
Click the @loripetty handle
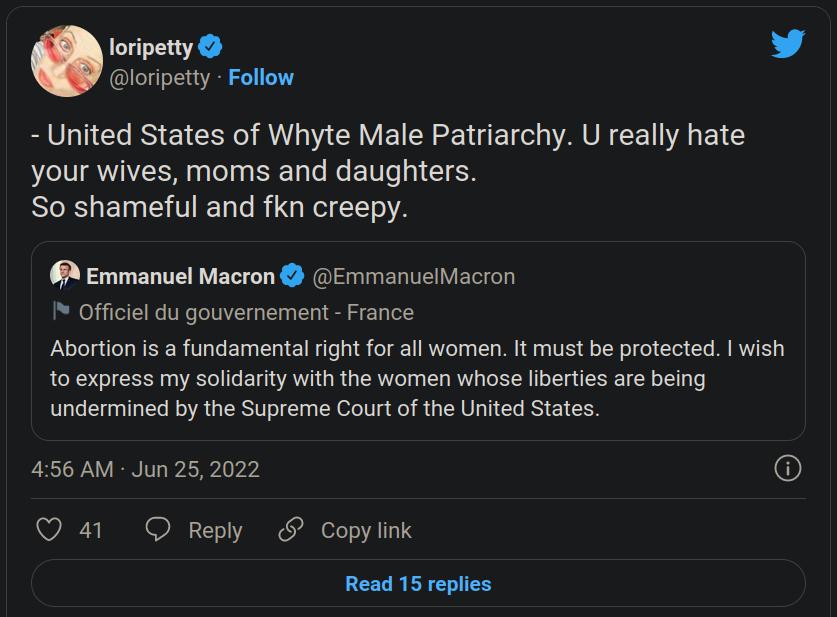[160, 78]
